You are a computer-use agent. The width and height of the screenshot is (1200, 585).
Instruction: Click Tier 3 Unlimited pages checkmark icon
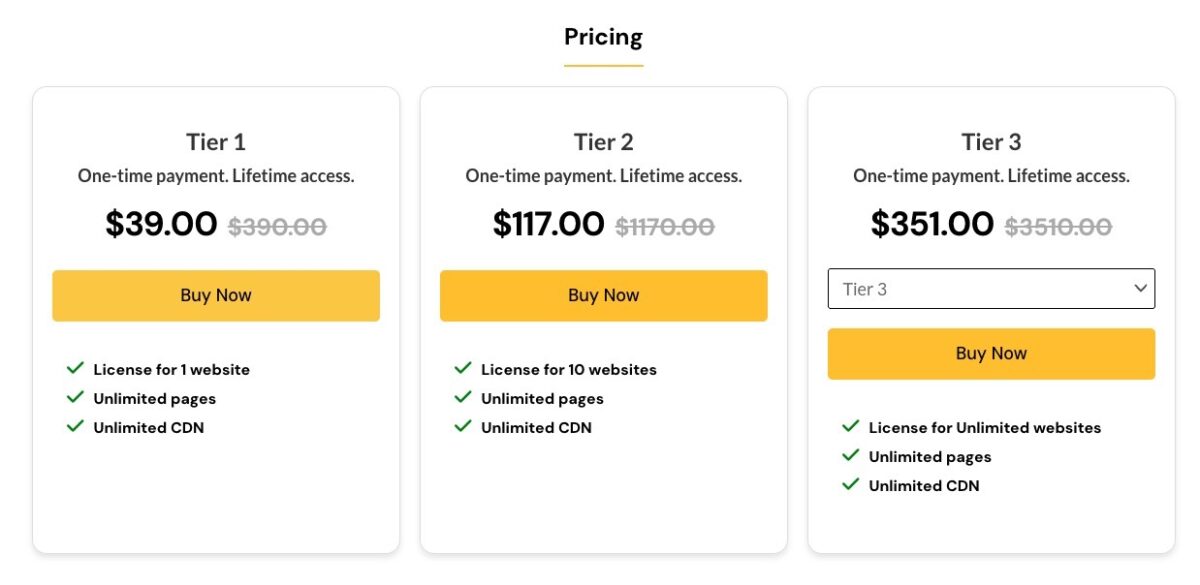point(851,456)
